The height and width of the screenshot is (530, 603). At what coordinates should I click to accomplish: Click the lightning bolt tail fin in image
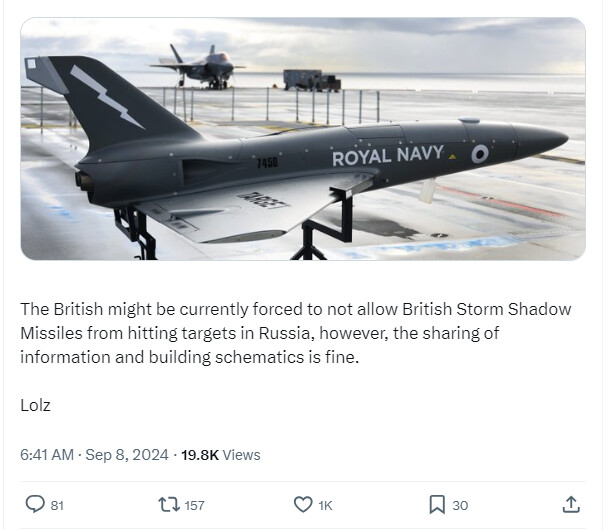pos(106,98)
